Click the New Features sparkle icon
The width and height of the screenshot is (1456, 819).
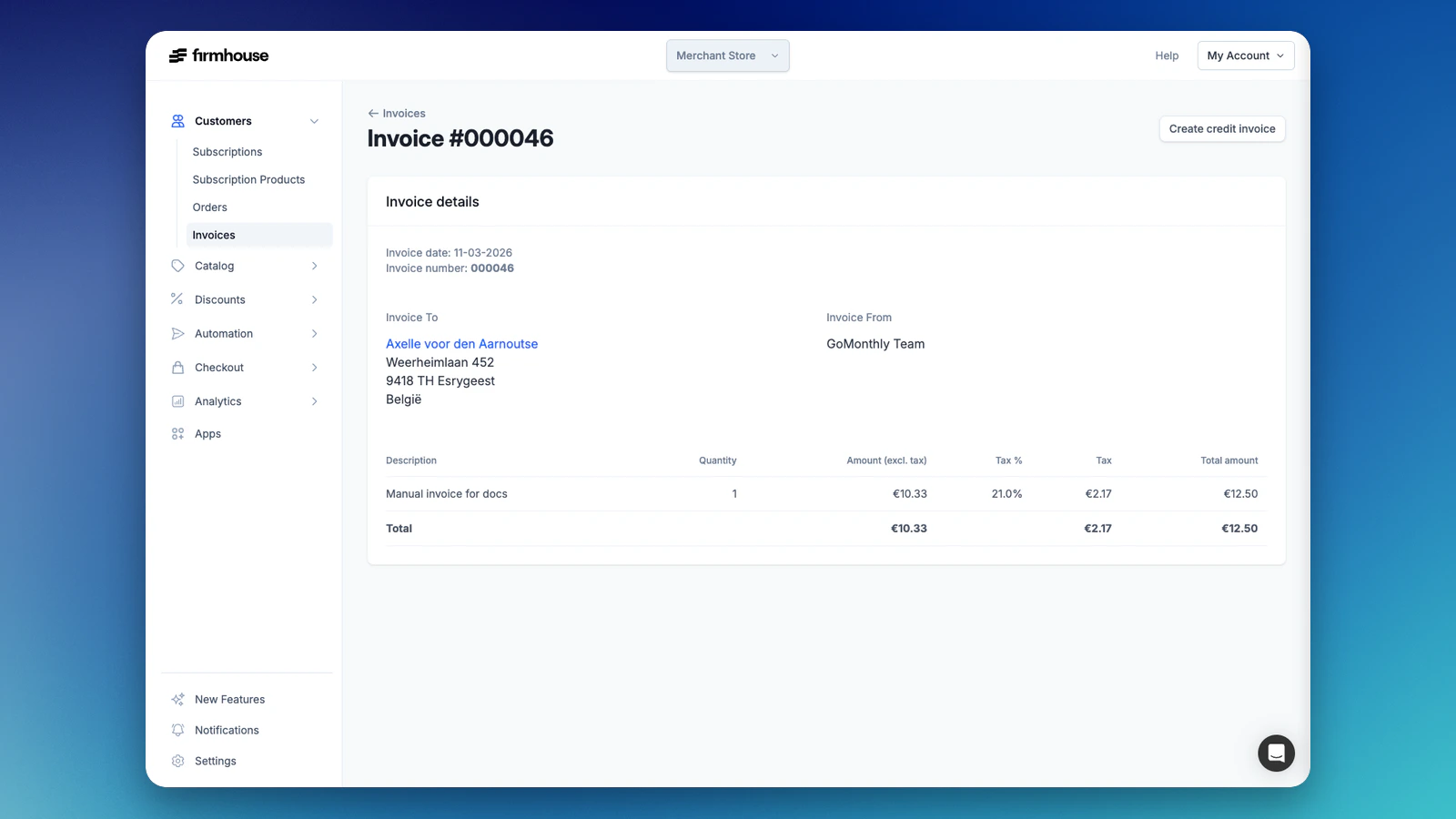[177, 698]
